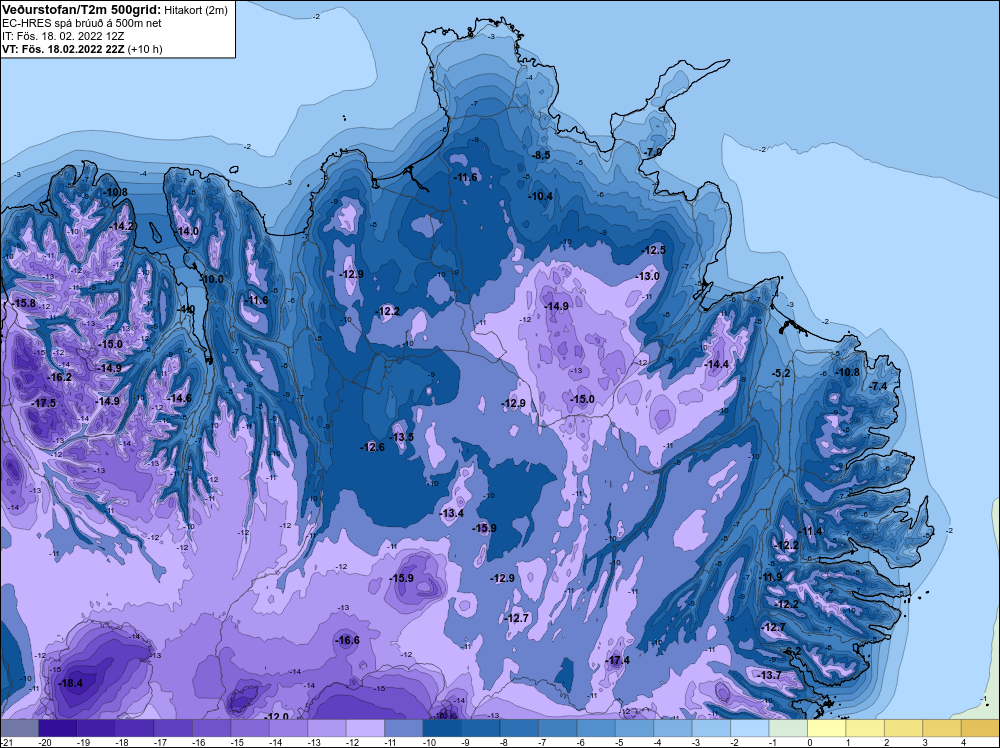Click the legend swatch between 2 and 3
This screenshot has height=748, width=1000.
tap(904, 728)
